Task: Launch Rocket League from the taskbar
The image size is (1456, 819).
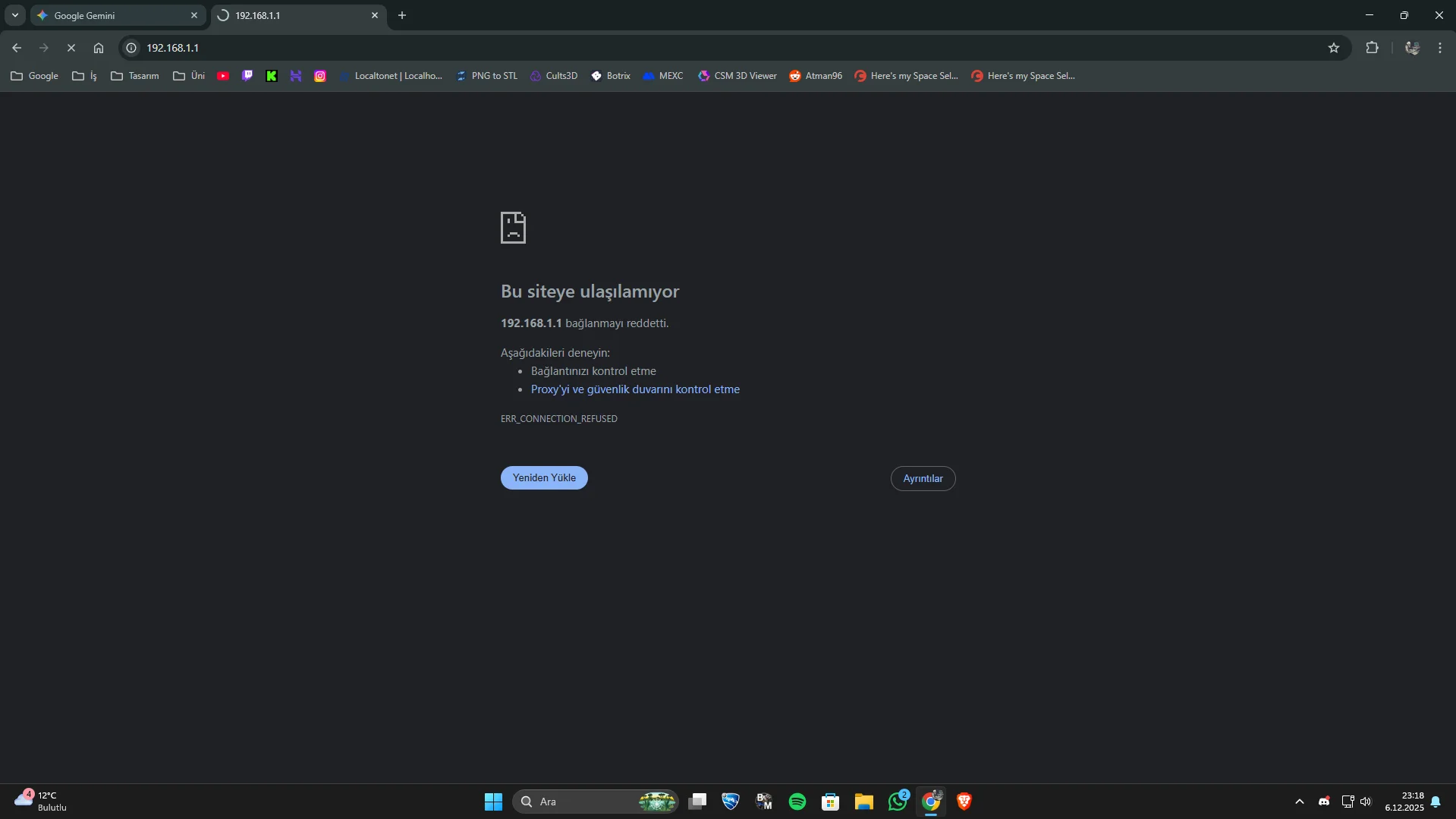Action: click(x=731, y=802)
